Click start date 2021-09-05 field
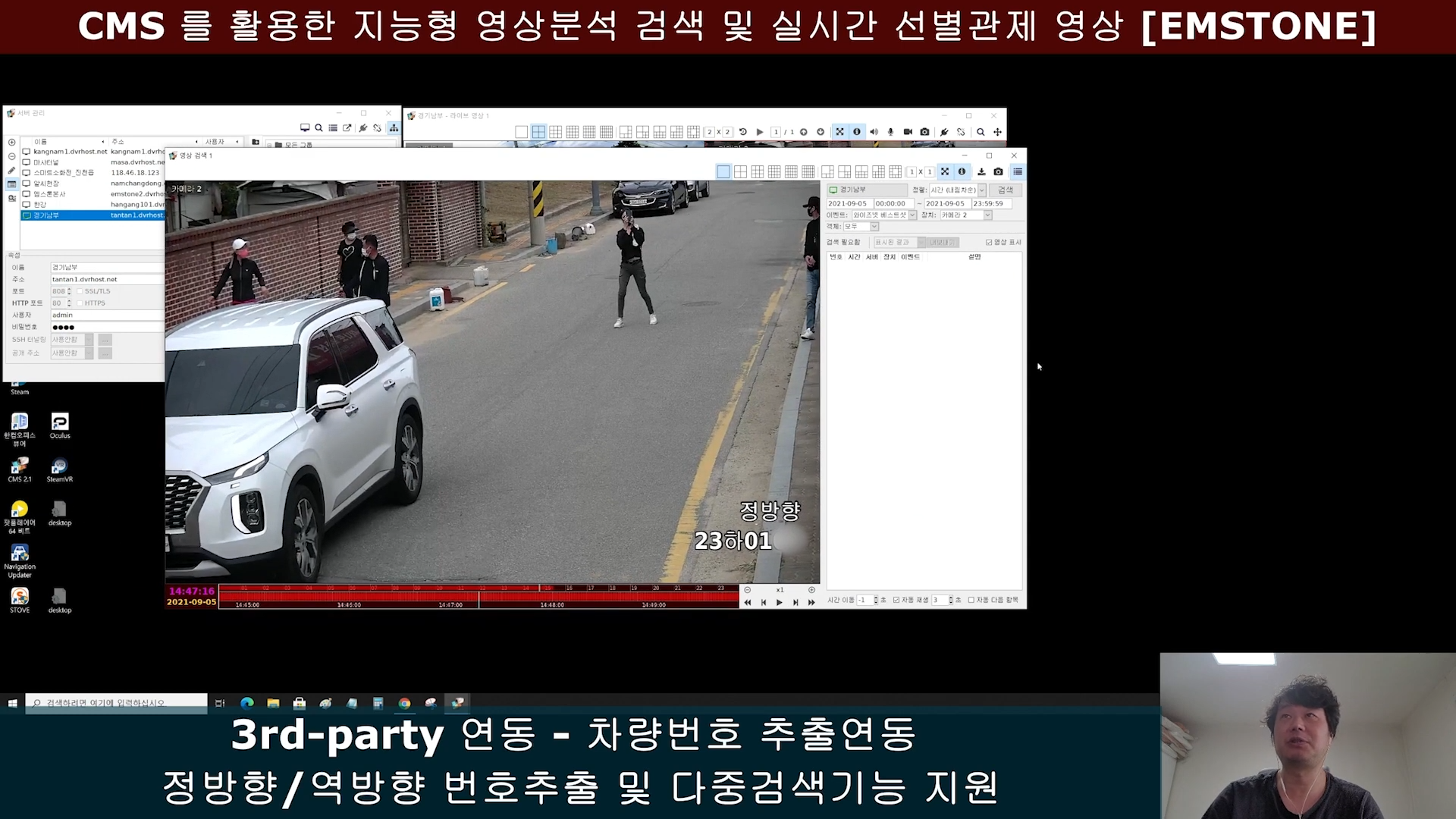 click(x=849, y=204)
